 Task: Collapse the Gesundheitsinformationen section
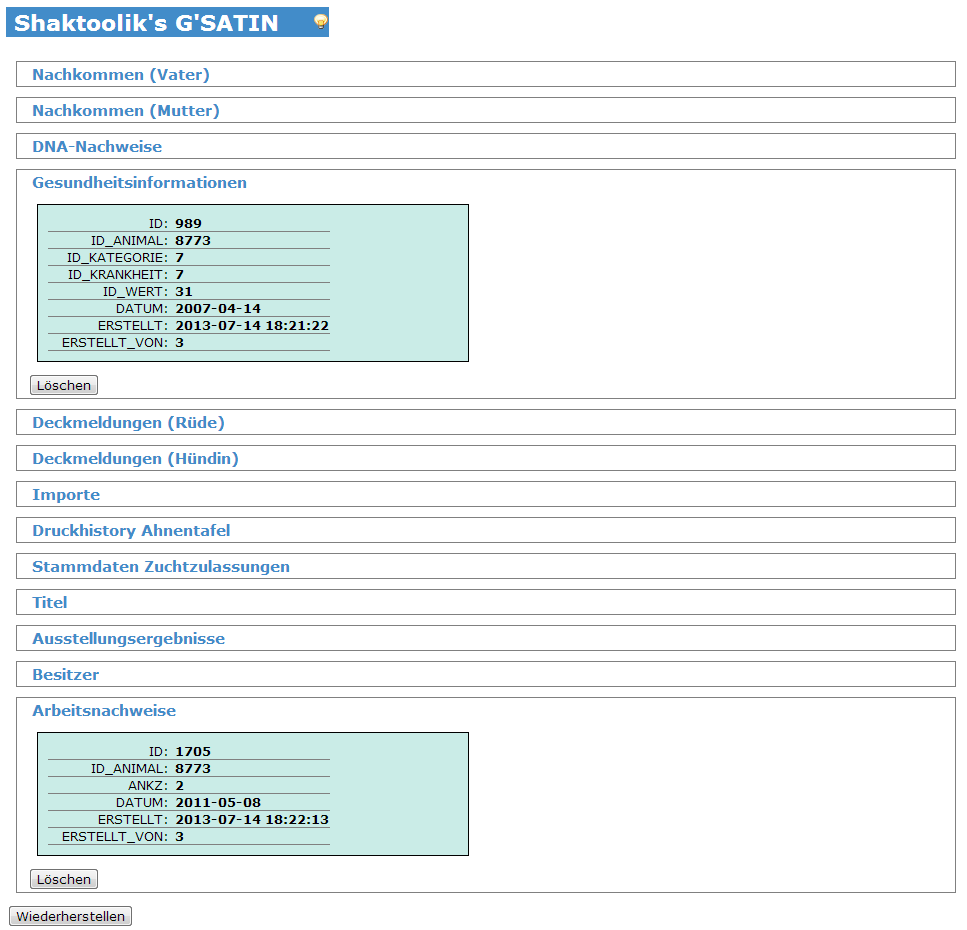coord(139,183)
